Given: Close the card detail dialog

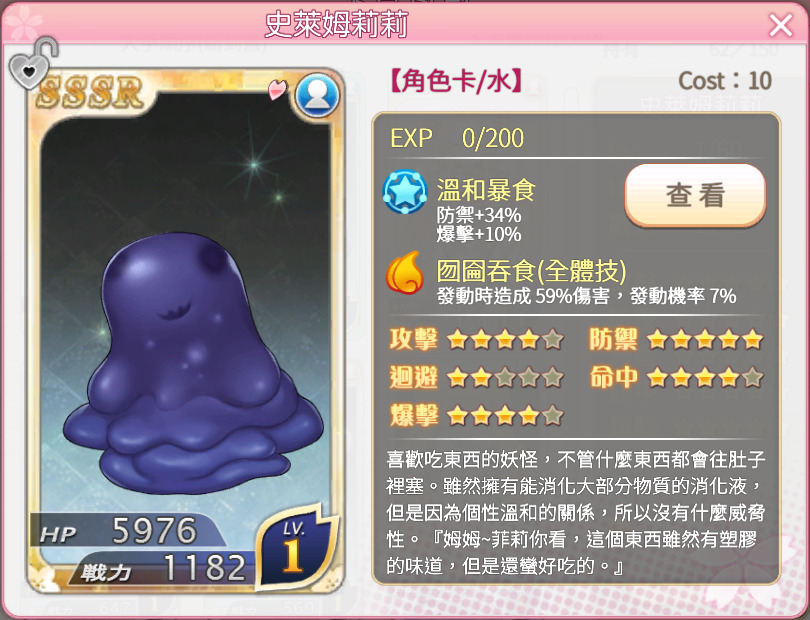Looking at the screenshot, I should (x=781, y=25).
